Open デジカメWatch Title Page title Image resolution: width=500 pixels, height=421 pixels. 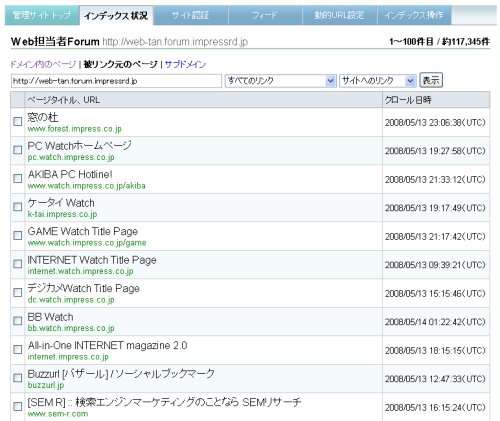point(84,288)
